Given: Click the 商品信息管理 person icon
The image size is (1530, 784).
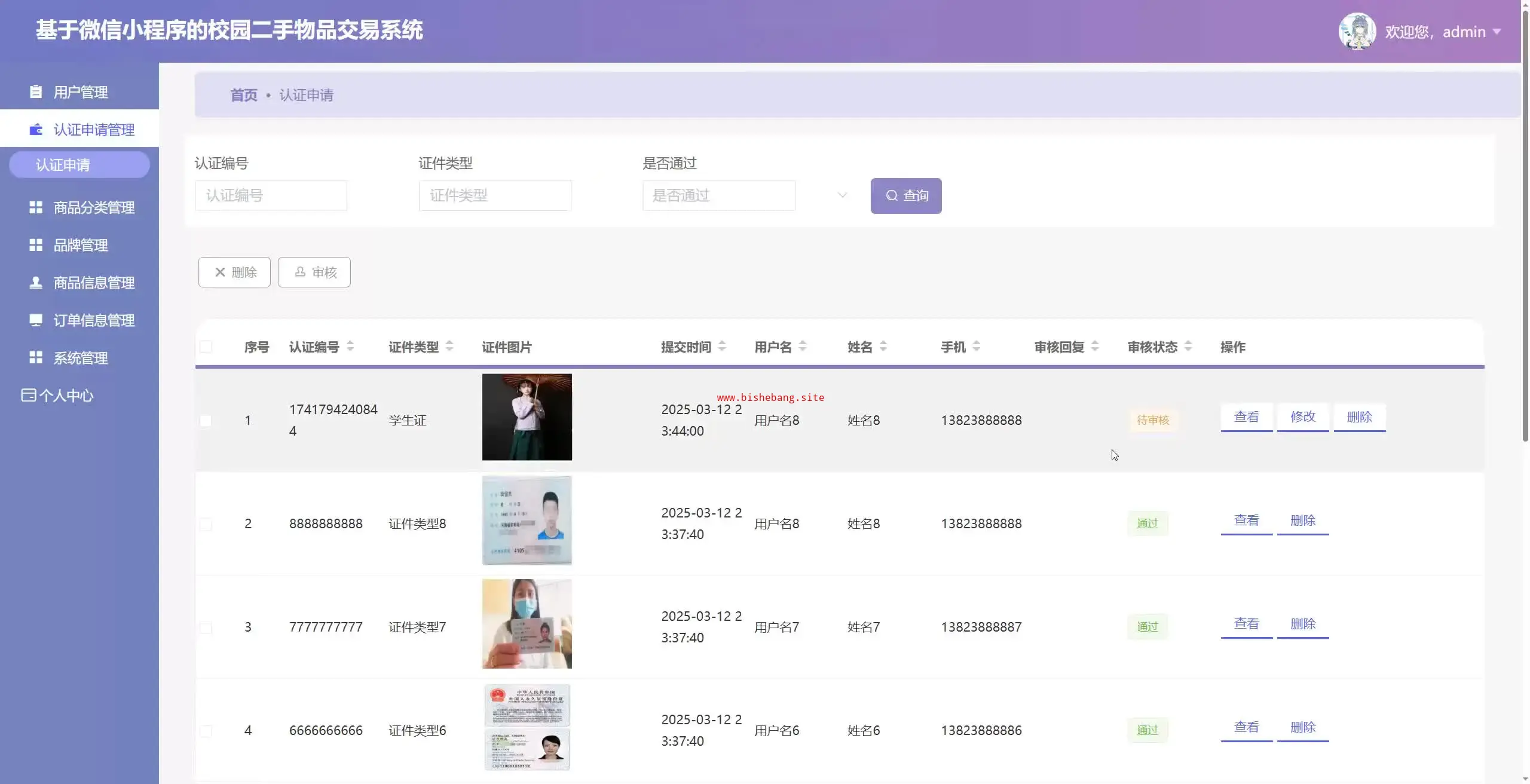Looking at the screenshot, I should 36,283.
